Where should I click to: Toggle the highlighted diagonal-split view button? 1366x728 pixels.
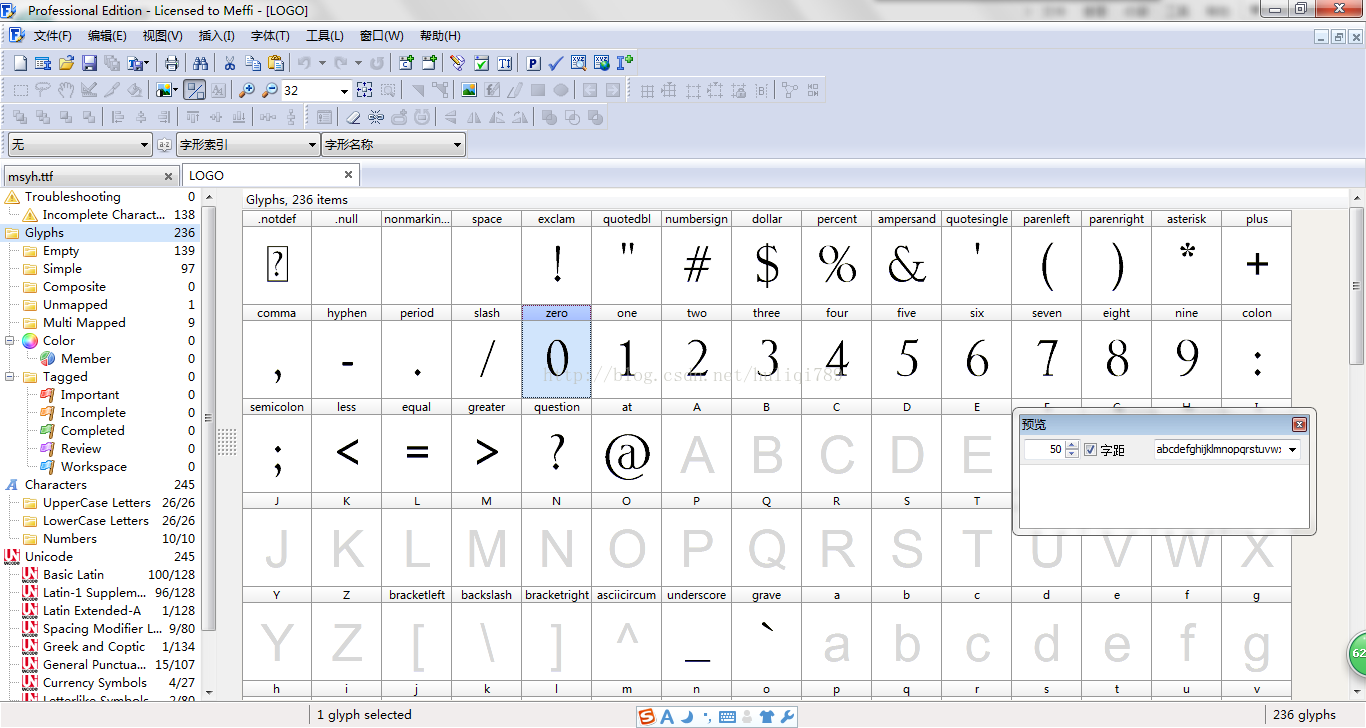pyautogui.click(x=195, y=90)
